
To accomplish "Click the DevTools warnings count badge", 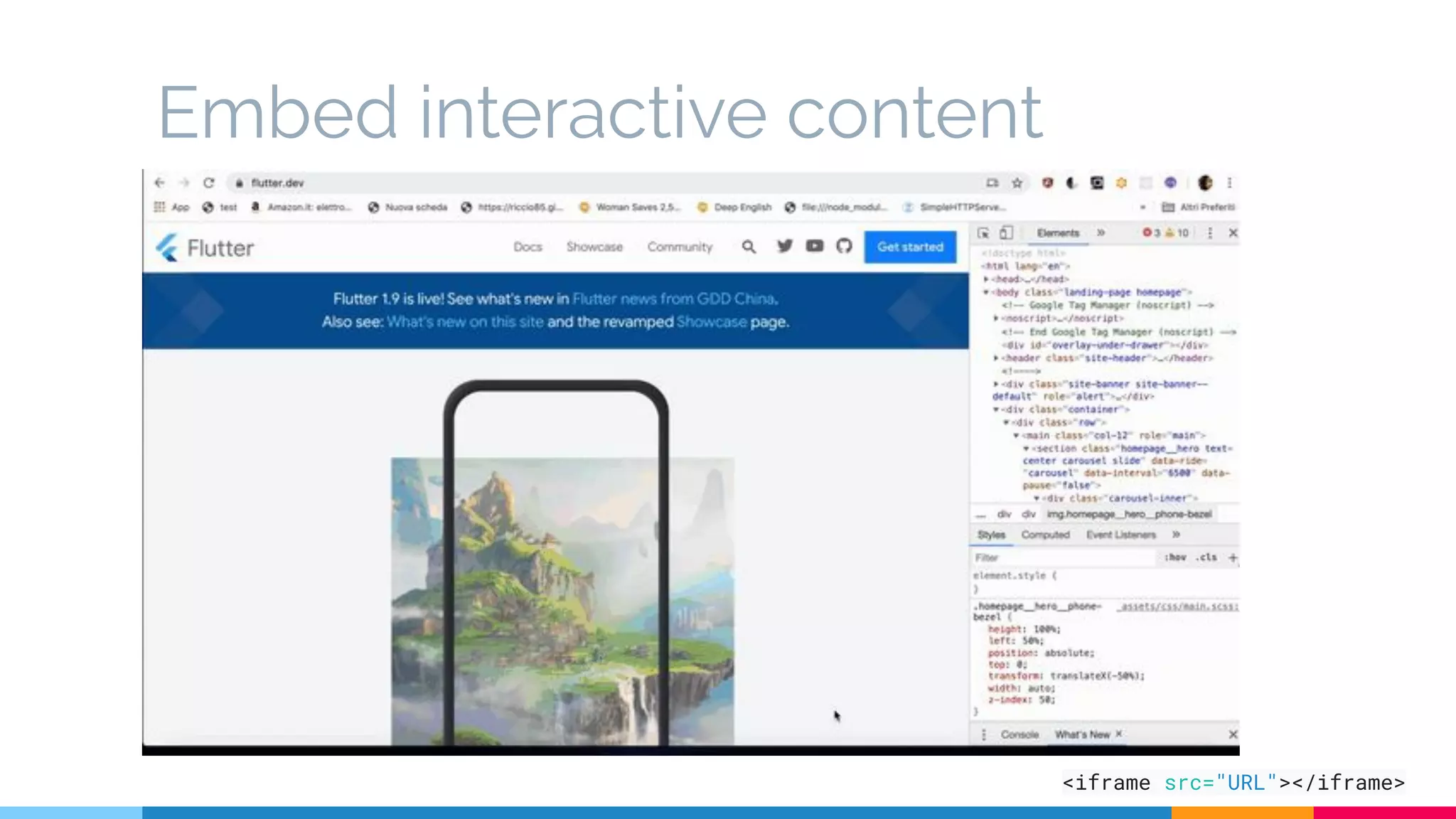I will coord(1177,232).
